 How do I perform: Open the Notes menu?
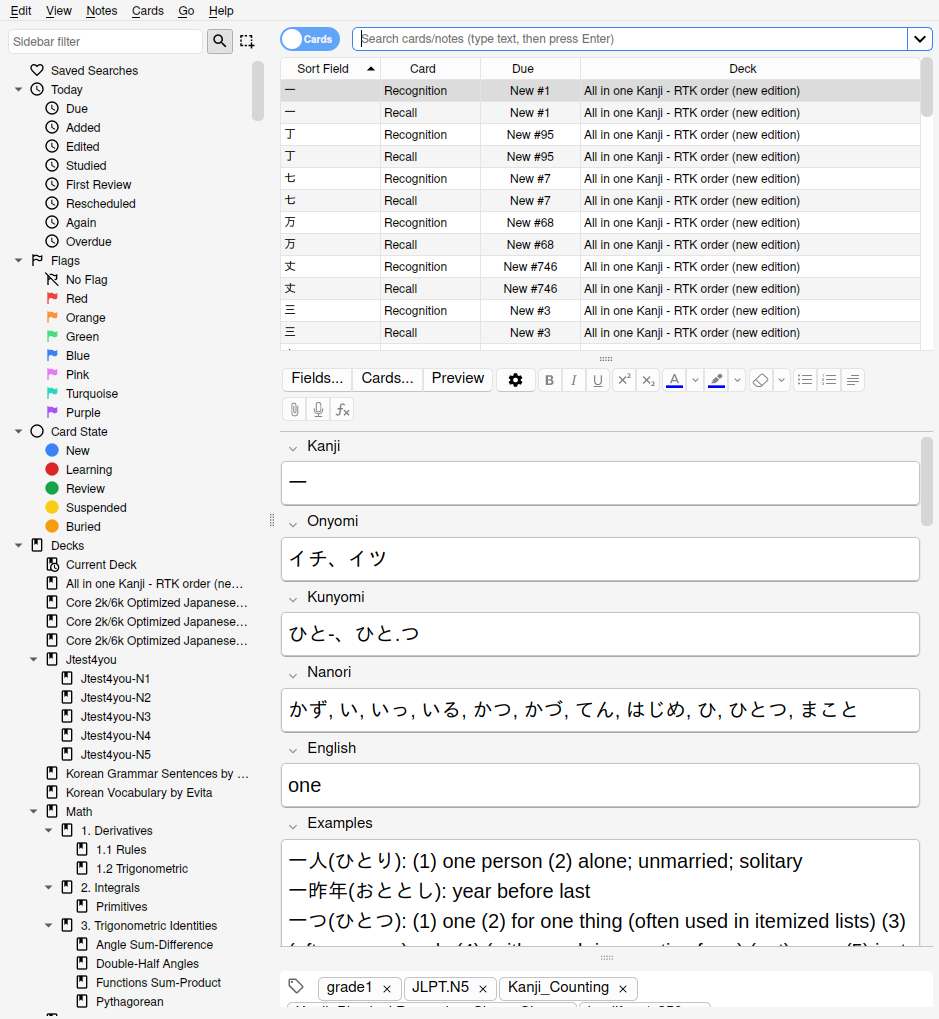(101, 11)
